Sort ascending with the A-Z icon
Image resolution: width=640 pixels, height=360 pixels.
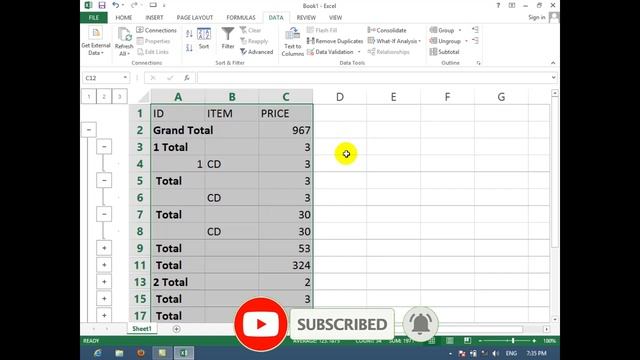click(189, 34)
